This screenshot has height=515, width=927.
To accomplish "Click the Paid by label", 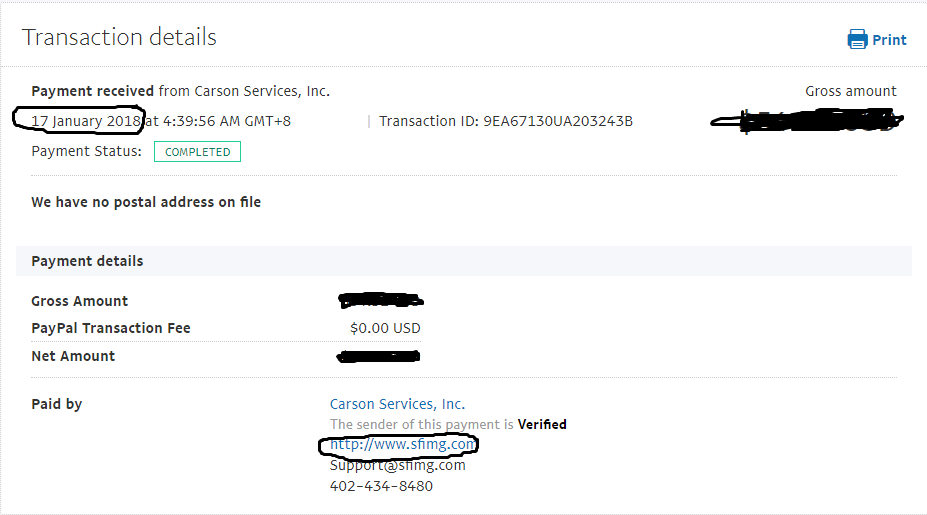I will 56,404.
